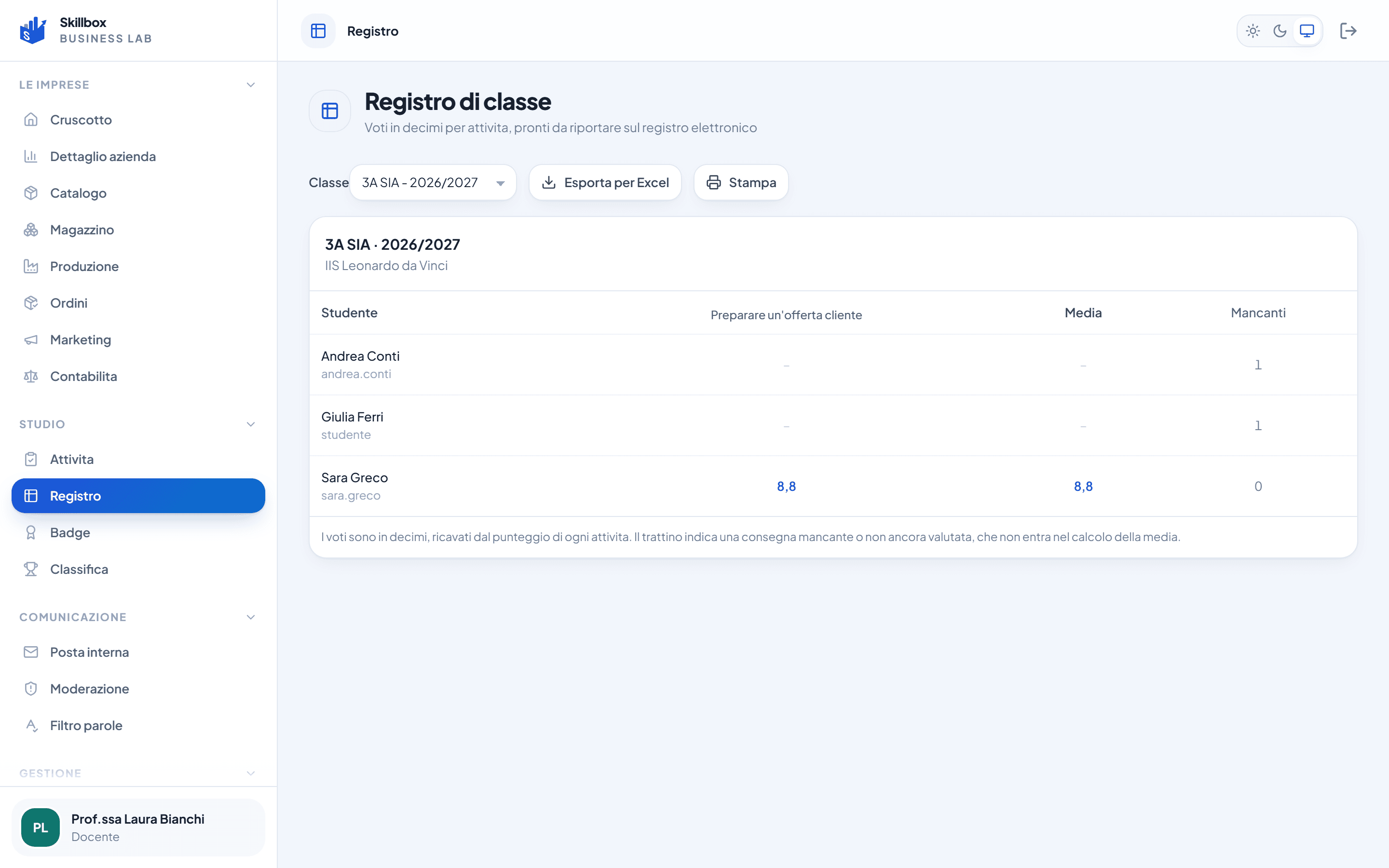1389x868 pixels.
Task: Click the Ordini package icon
Action: point(31,303)
